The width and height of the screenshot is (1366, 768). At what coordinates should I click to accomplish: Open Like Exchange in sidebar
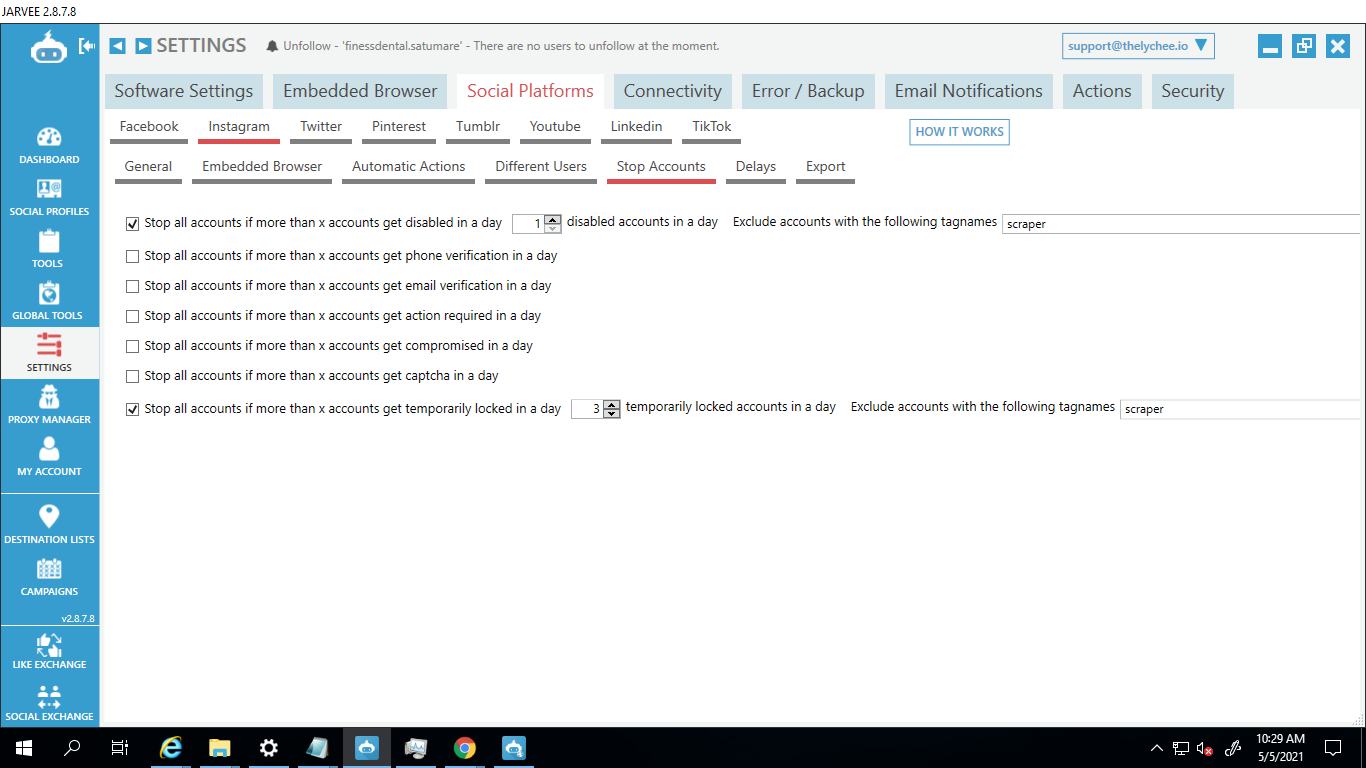click(49, 651)
